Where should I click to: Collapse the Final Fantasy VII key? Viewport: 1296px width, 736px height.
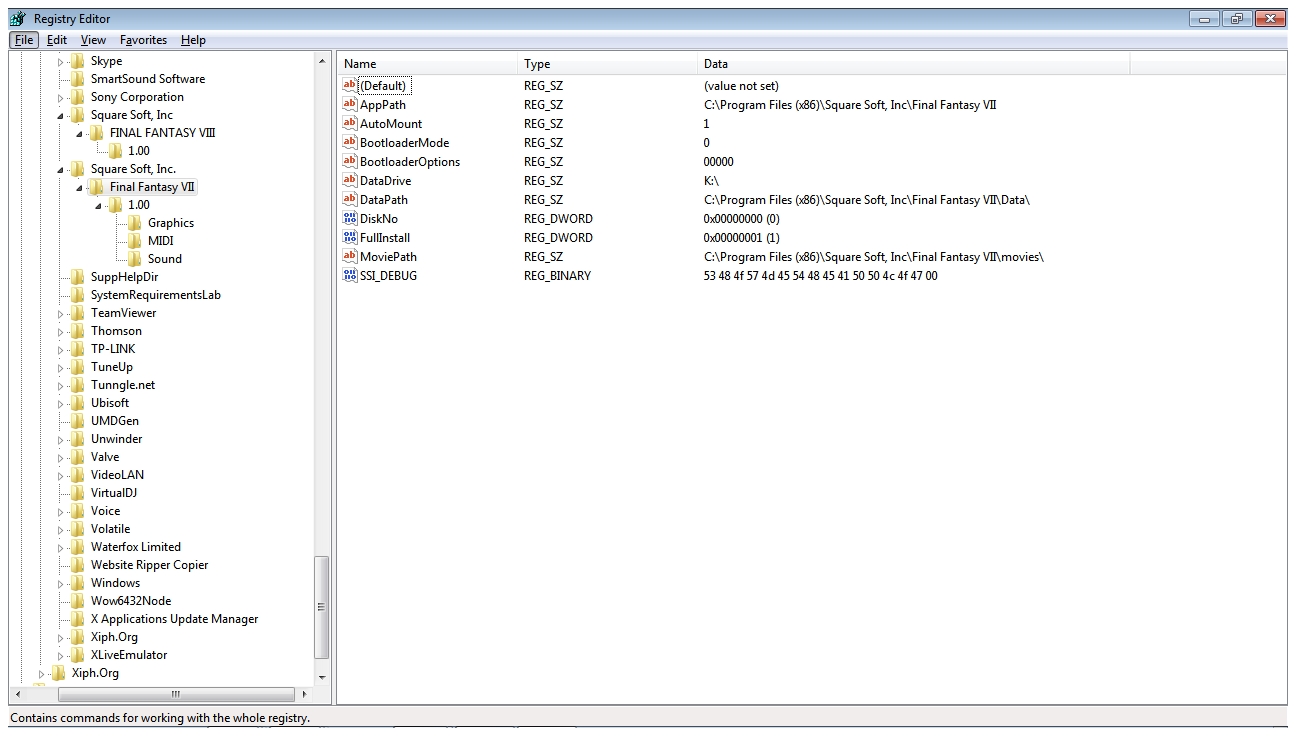[x=80, y=188]
